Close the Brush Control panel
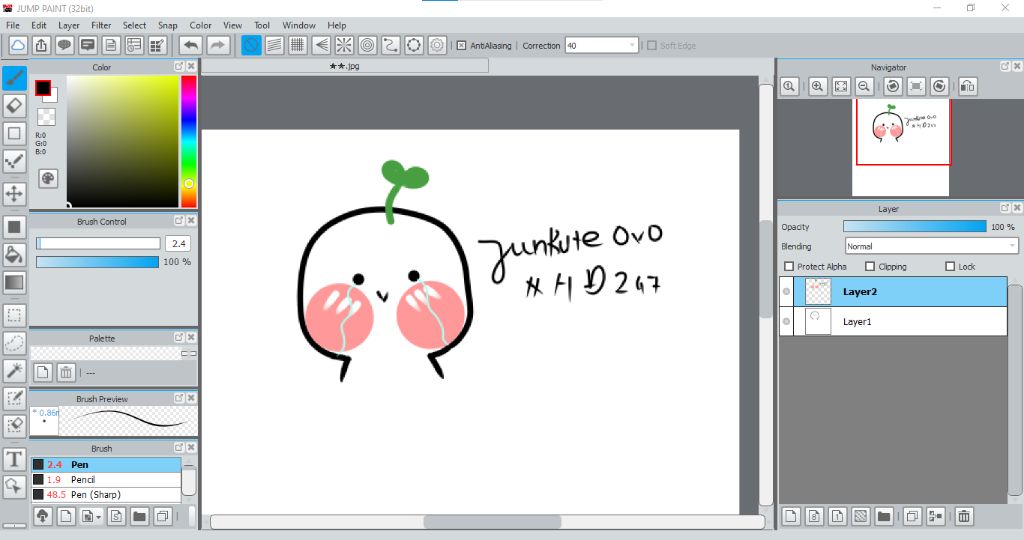Image resolution: width=1024 pixels, height=540 pixels. click(x=191, y=221)
